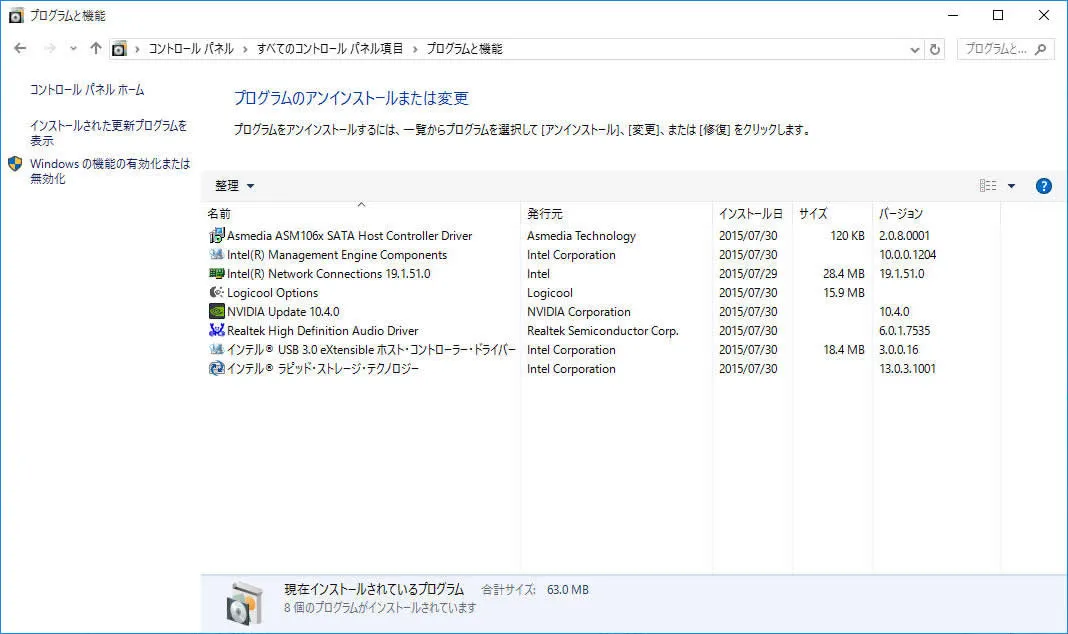This screenshot has width=1068, height=634.
Task: Open the 整理 dropdown menu
Action: 234,186
